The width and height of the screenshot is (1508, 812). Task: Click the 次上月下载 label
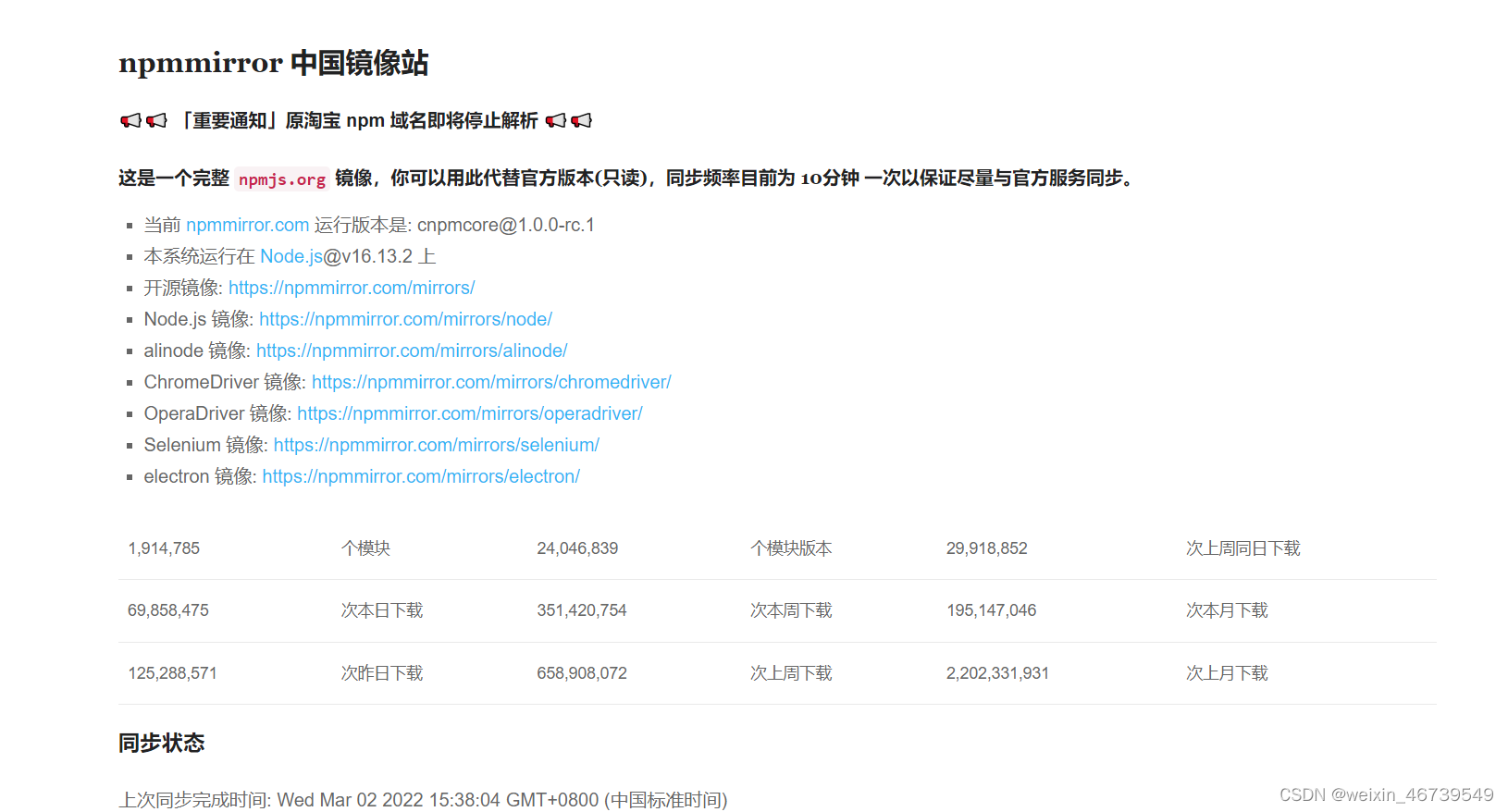[x=1227, y=673]
